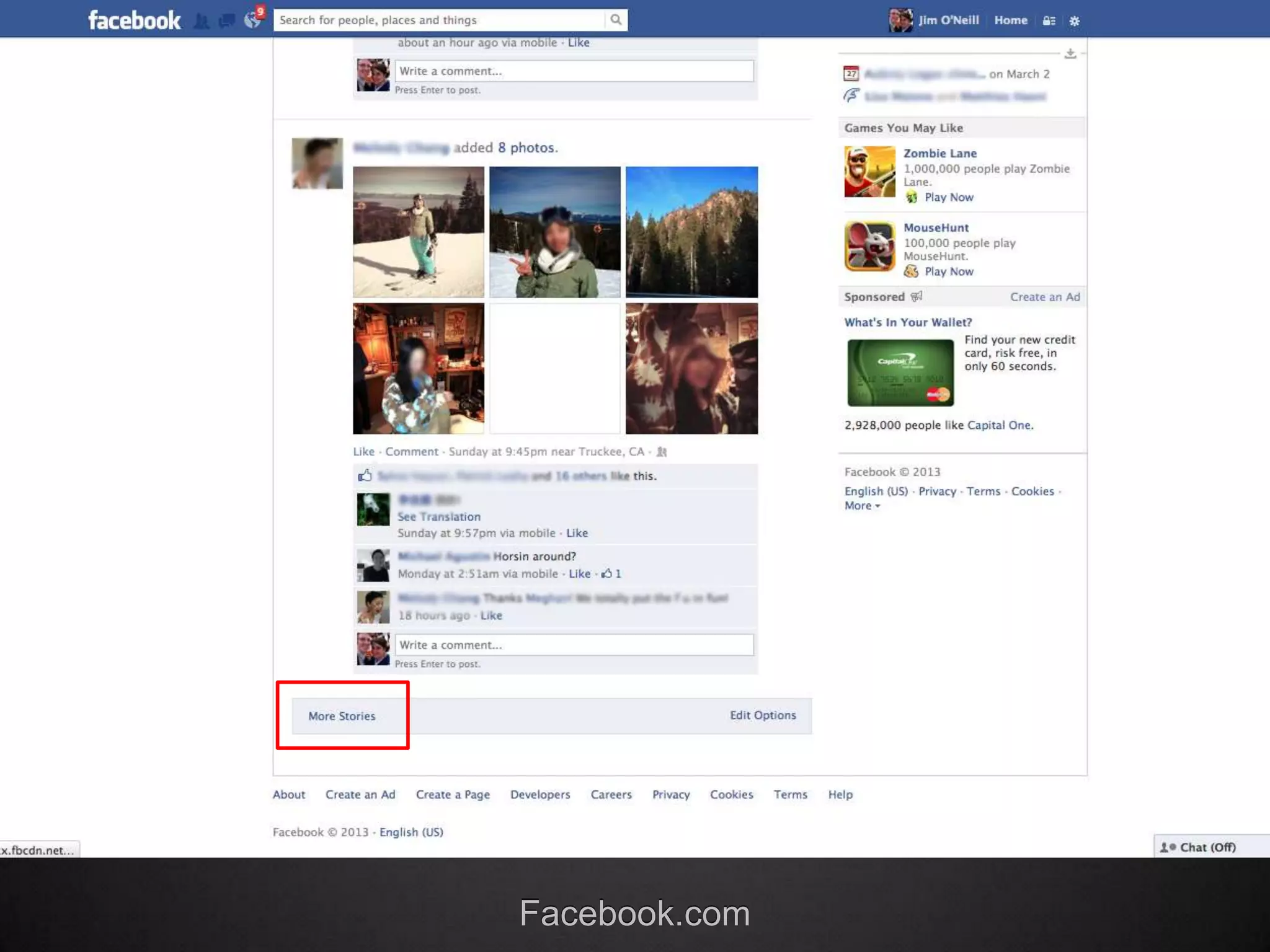Like the about an hour ago comment
This screenshot has height=952, width=1270.
pos(579,42)
